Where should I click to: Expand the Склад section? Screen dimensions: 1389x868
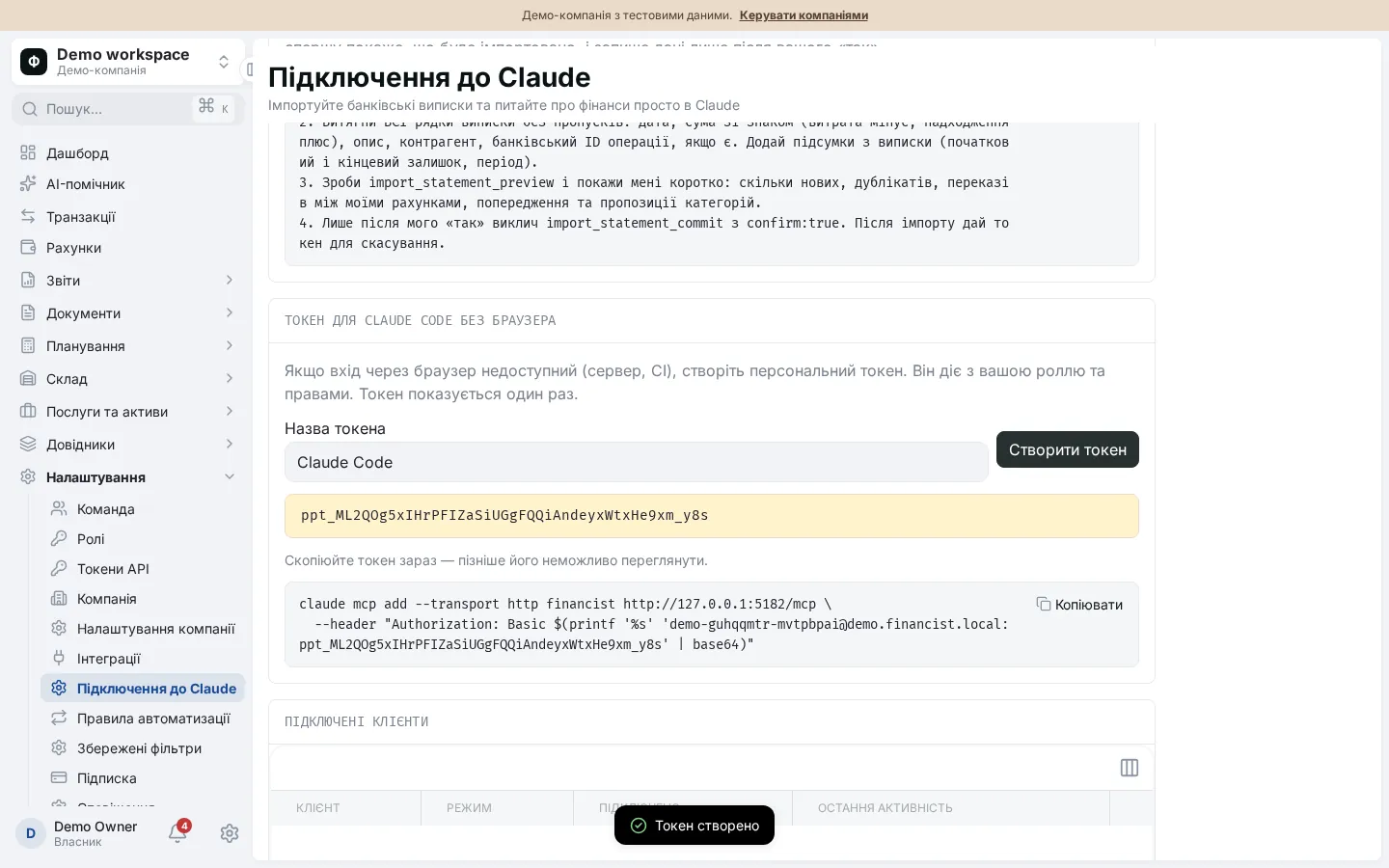[128, 379]
